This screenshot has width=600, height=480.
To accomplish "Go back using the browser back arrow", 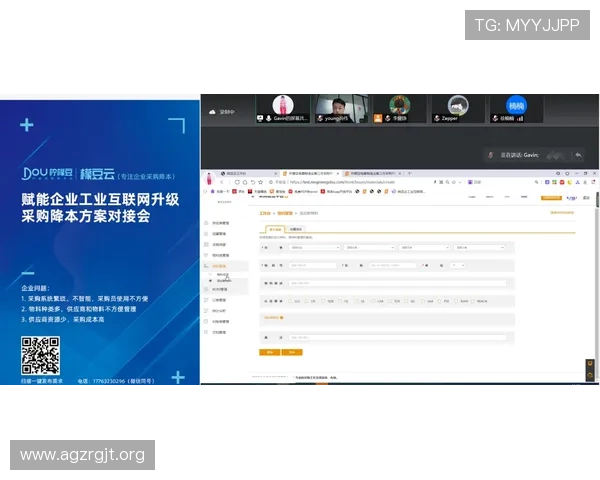I will pyautogui.click(x=222, y=182).
